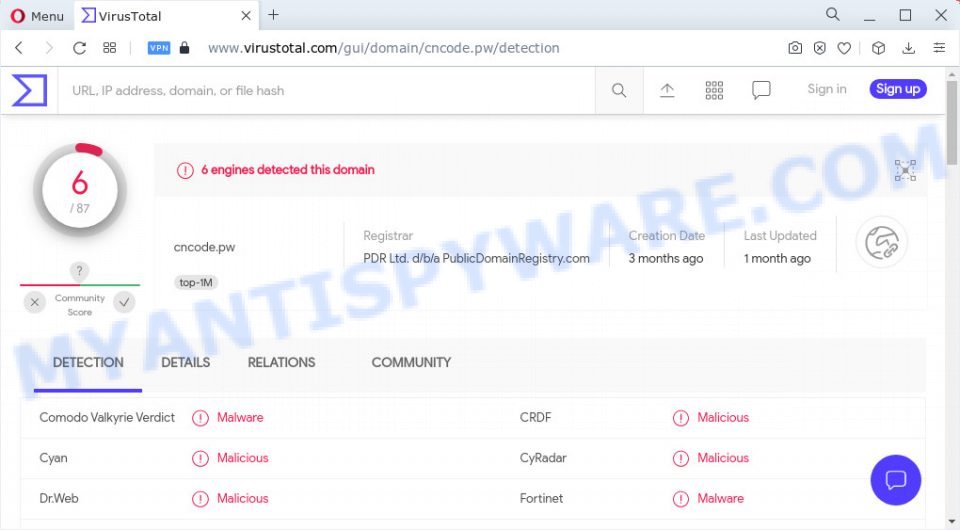Open the Opera Menu button
960x530 pixels.
coord(37,16)
